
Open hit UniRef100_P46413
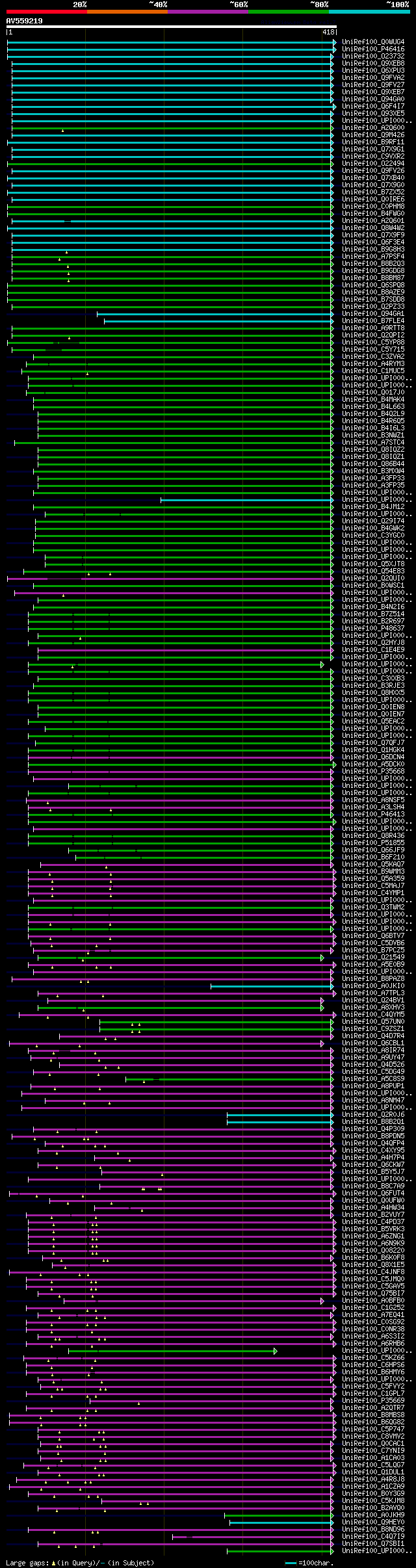373,815
